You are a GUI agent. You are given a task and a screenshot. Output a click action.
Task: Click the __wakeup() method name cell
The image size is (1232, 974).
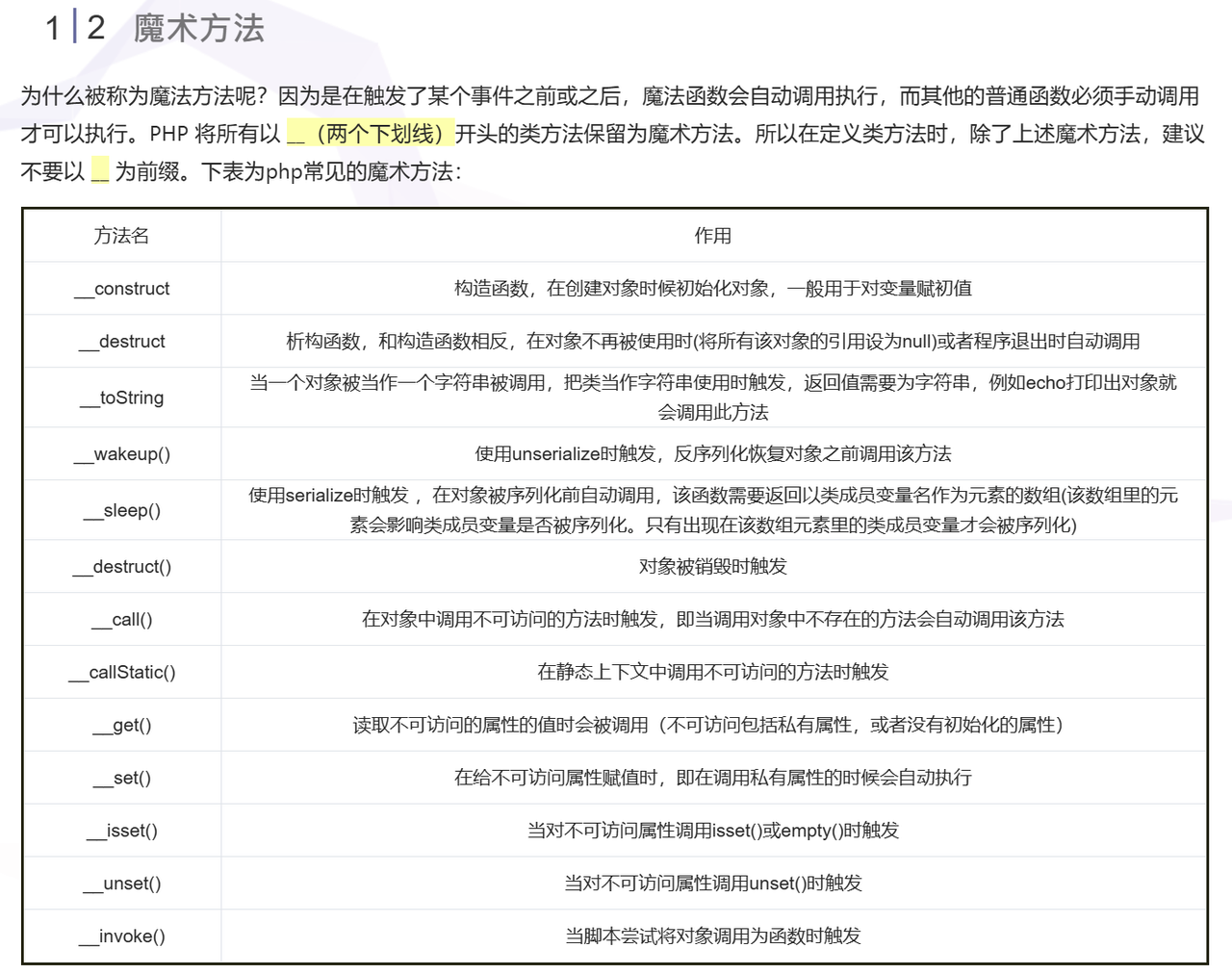[121, 454]
